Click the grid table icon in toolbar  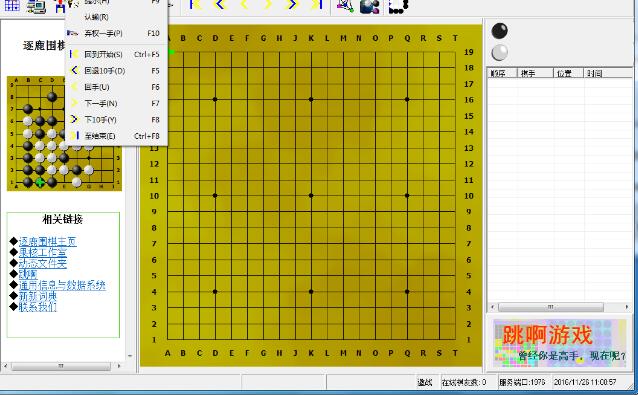[12, 5]
